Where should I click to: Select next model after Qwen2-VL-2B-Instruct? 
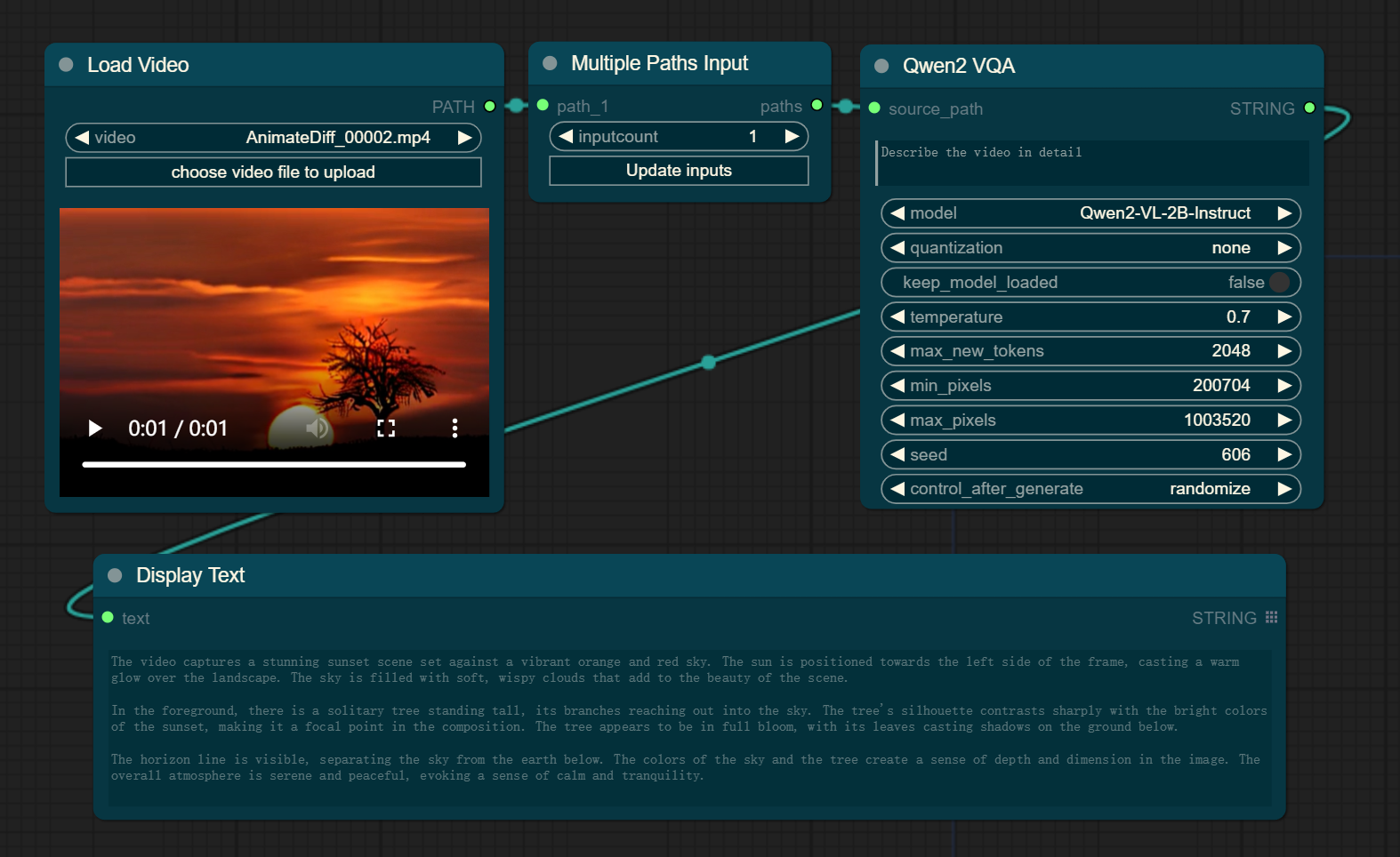[x=1283, y=213]
